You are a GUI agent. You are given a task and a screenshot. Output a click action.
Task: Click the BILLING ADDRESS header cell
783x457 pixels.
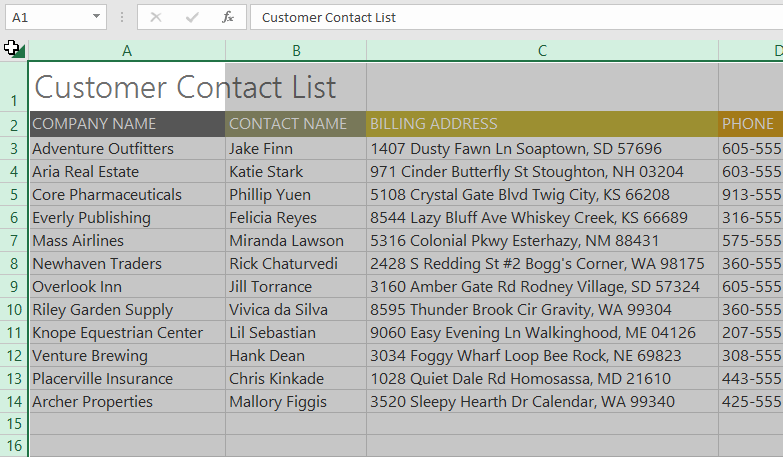point(542,124)
